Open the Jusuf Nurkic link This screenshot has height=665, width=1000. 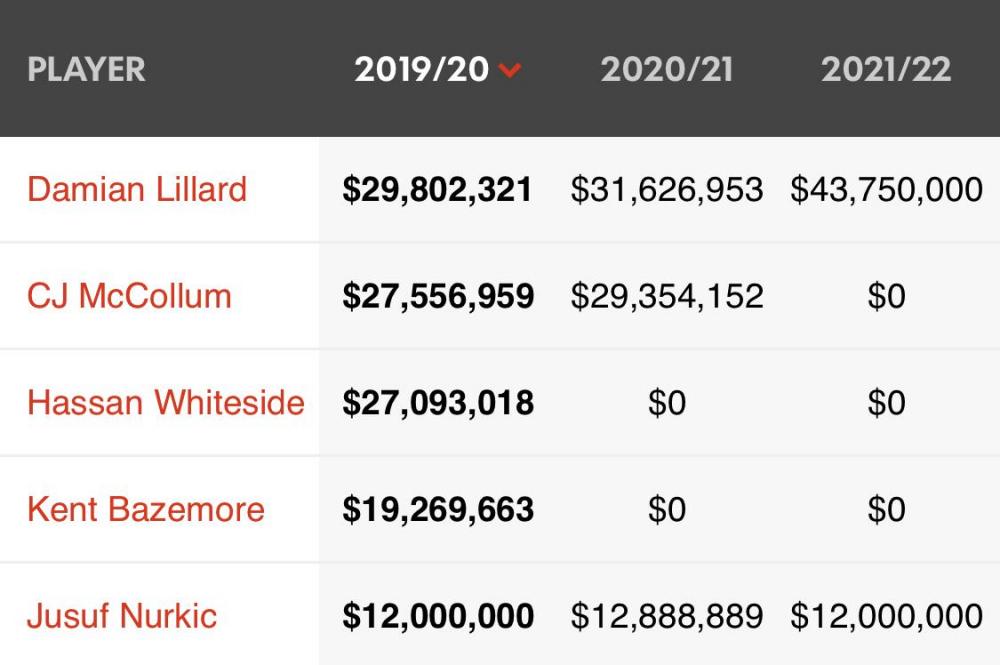pos(122,615)
